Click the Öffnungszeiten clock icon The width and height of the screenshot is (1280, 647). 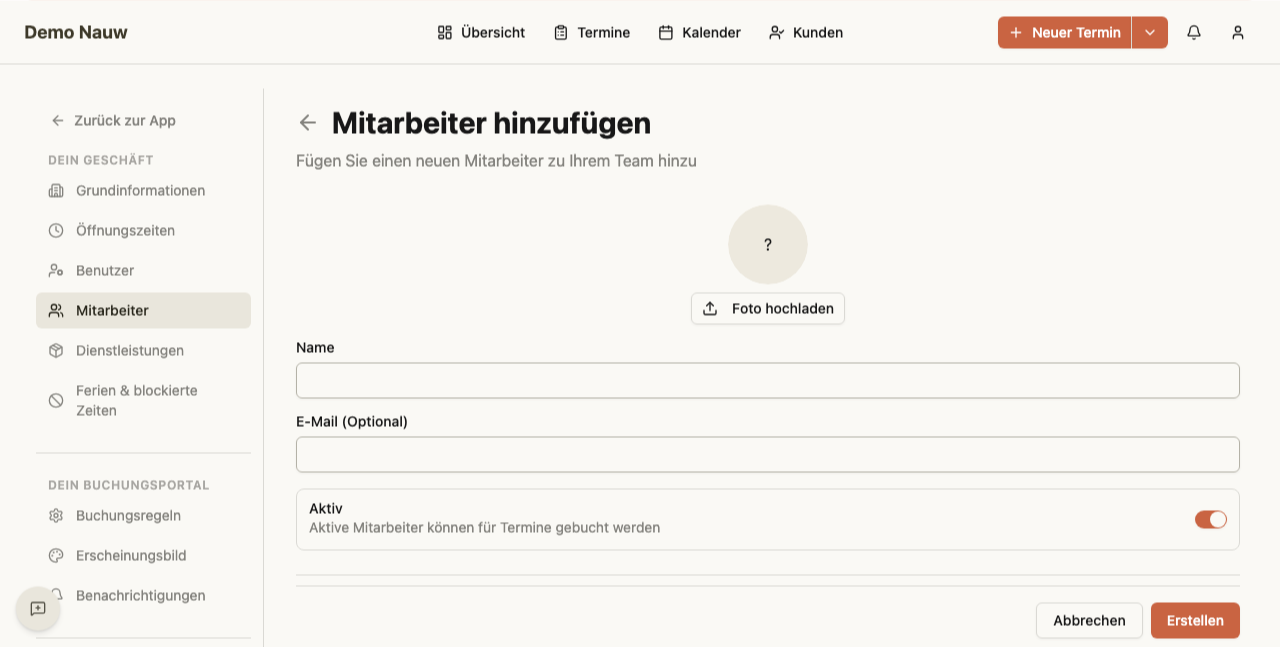coord(56,230)
